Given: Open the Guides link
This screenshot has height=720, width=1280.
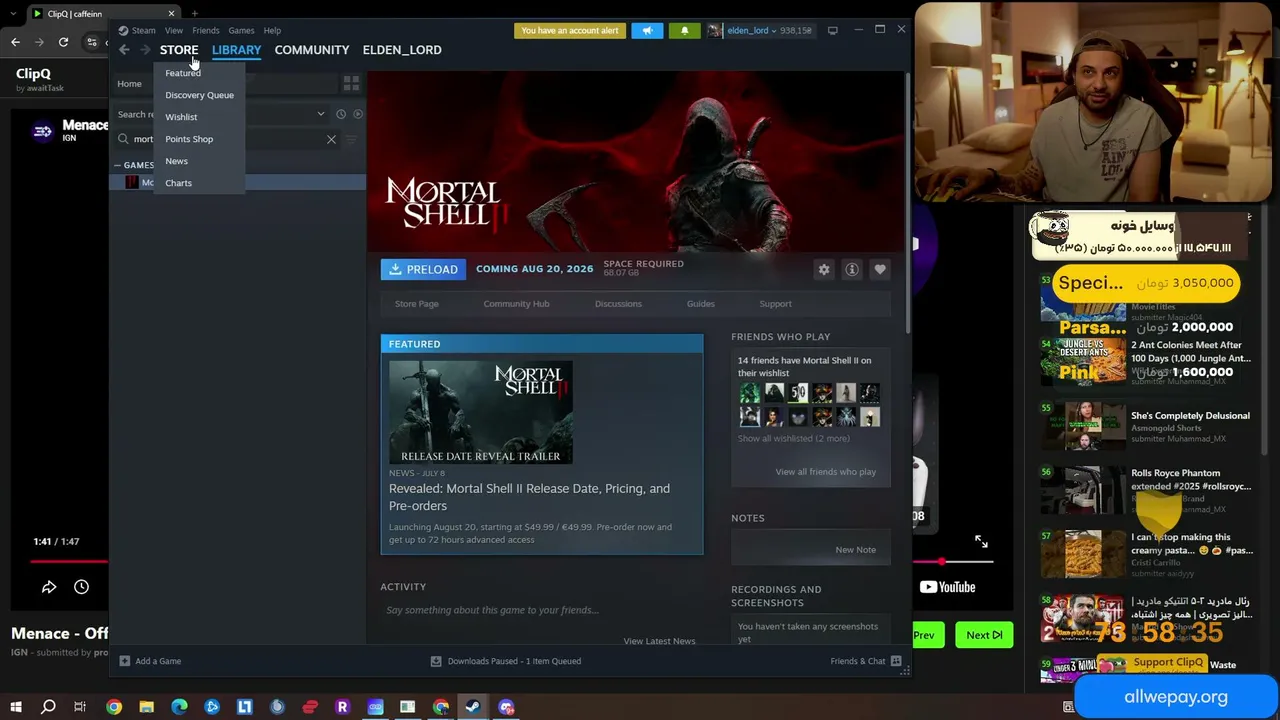Looking at the screenshot, I should (x=700, y=304).
